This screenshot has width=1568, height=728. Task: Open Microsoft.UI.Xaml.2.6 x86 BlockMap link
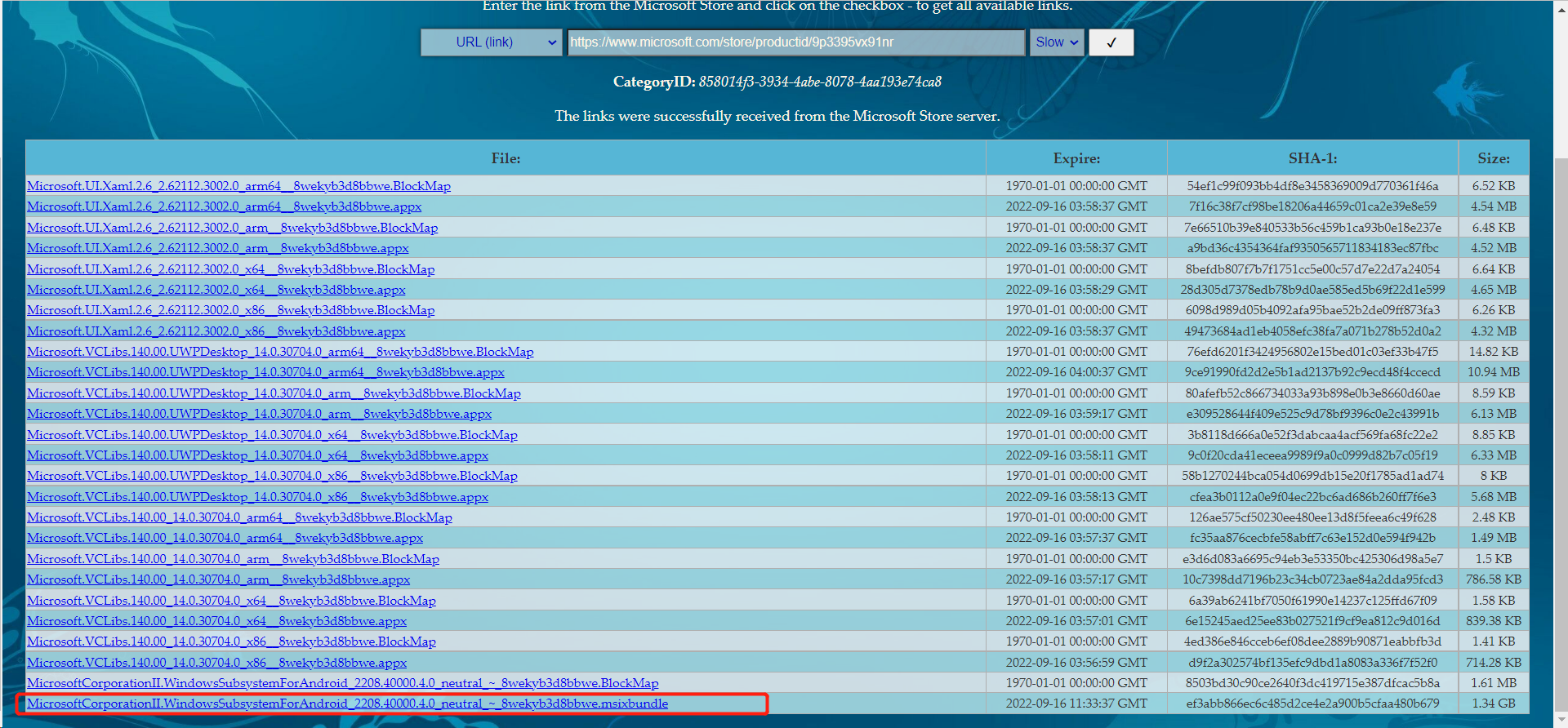[x=230, y=310]
